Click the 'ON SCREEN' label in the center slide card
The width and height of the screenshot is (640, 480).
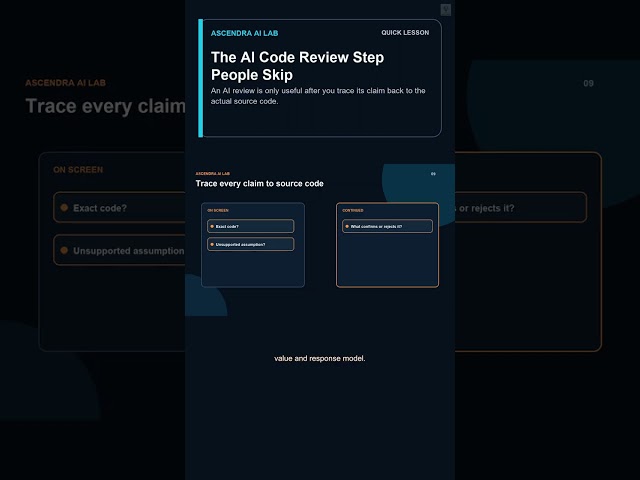(x=218, y=211)
